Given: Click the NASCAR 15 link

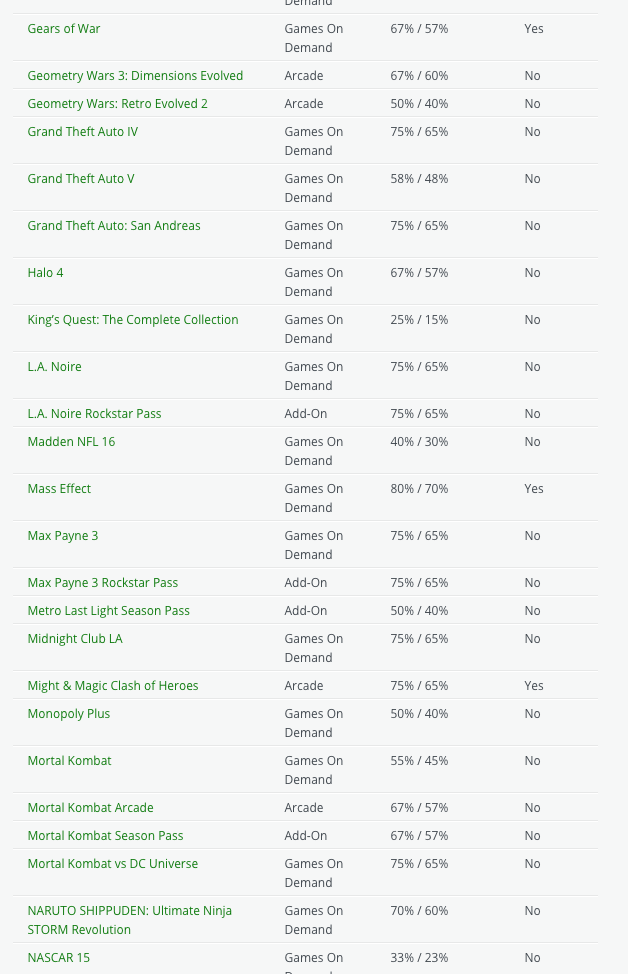Looking at the screenshot, I should (x=59, y=958).
